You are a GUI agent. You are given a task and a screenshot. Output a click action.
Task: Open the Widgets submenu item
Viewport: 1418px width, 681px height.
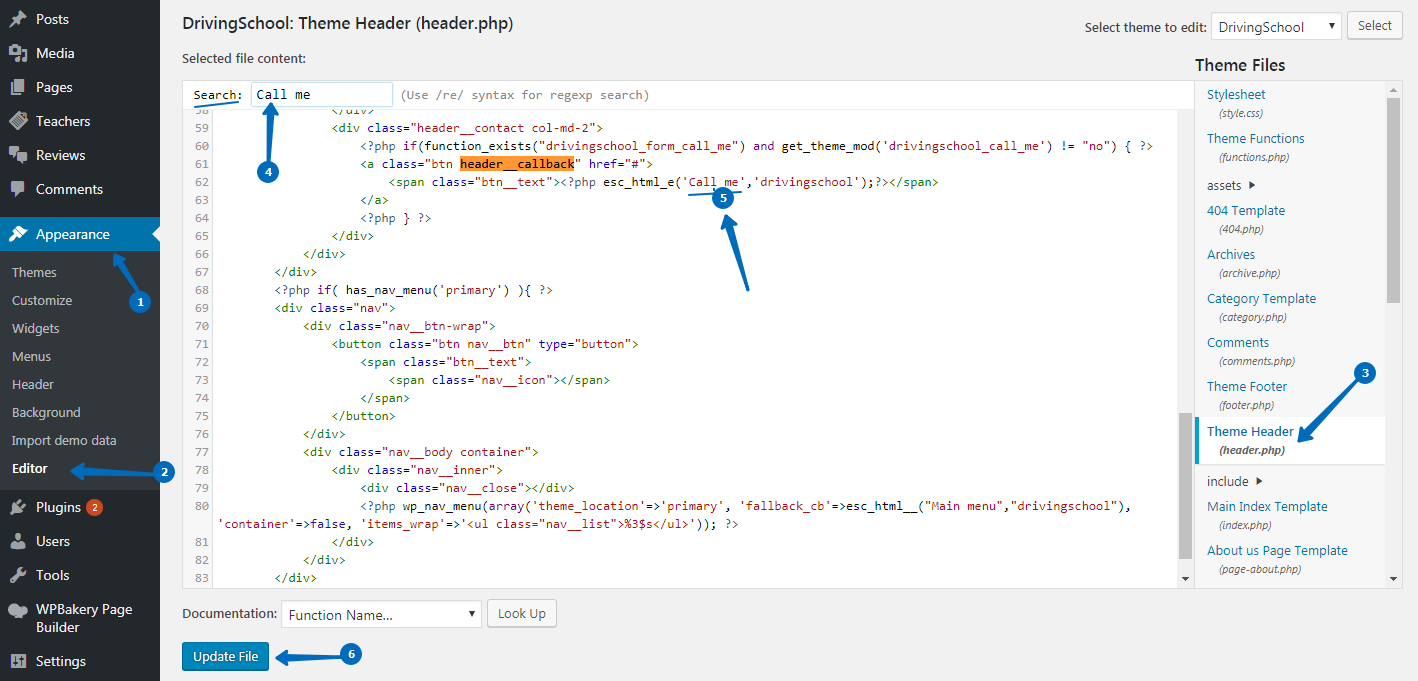tap(36, 328)
